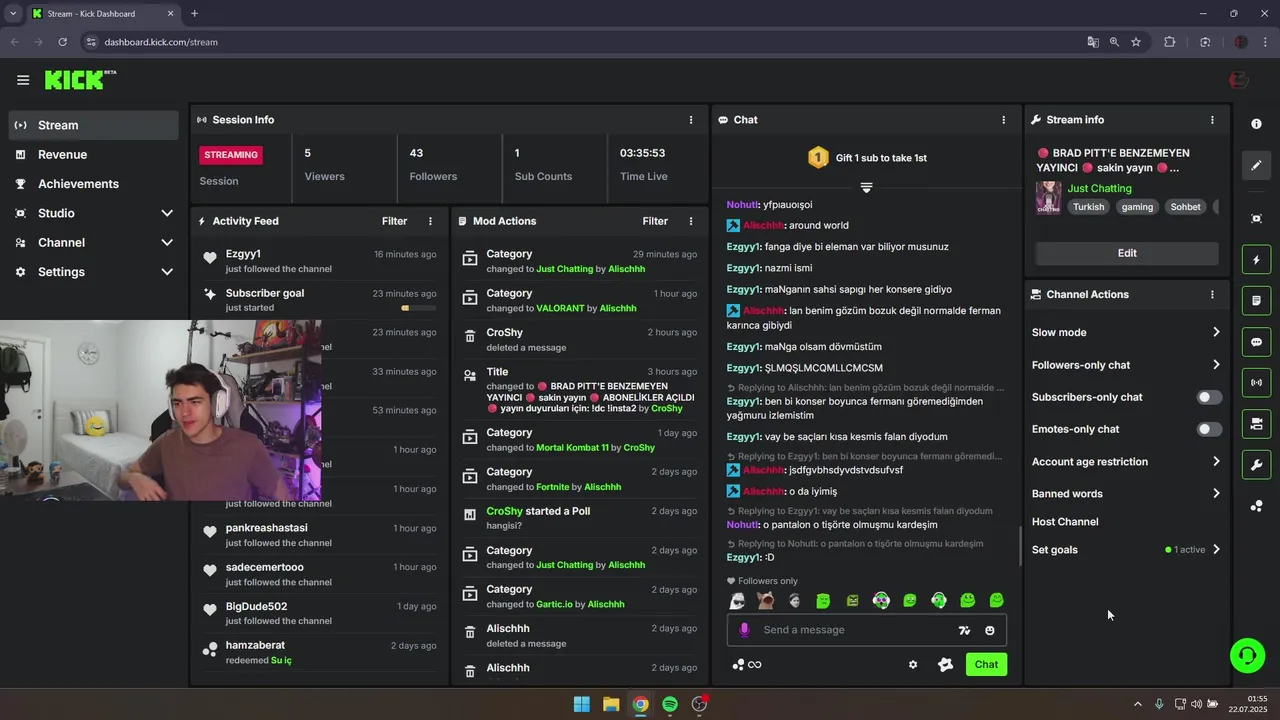Open the Activity Feed Filter dropdown
The width and height of the screenshot is (1280, 720).
coord(394,221)
